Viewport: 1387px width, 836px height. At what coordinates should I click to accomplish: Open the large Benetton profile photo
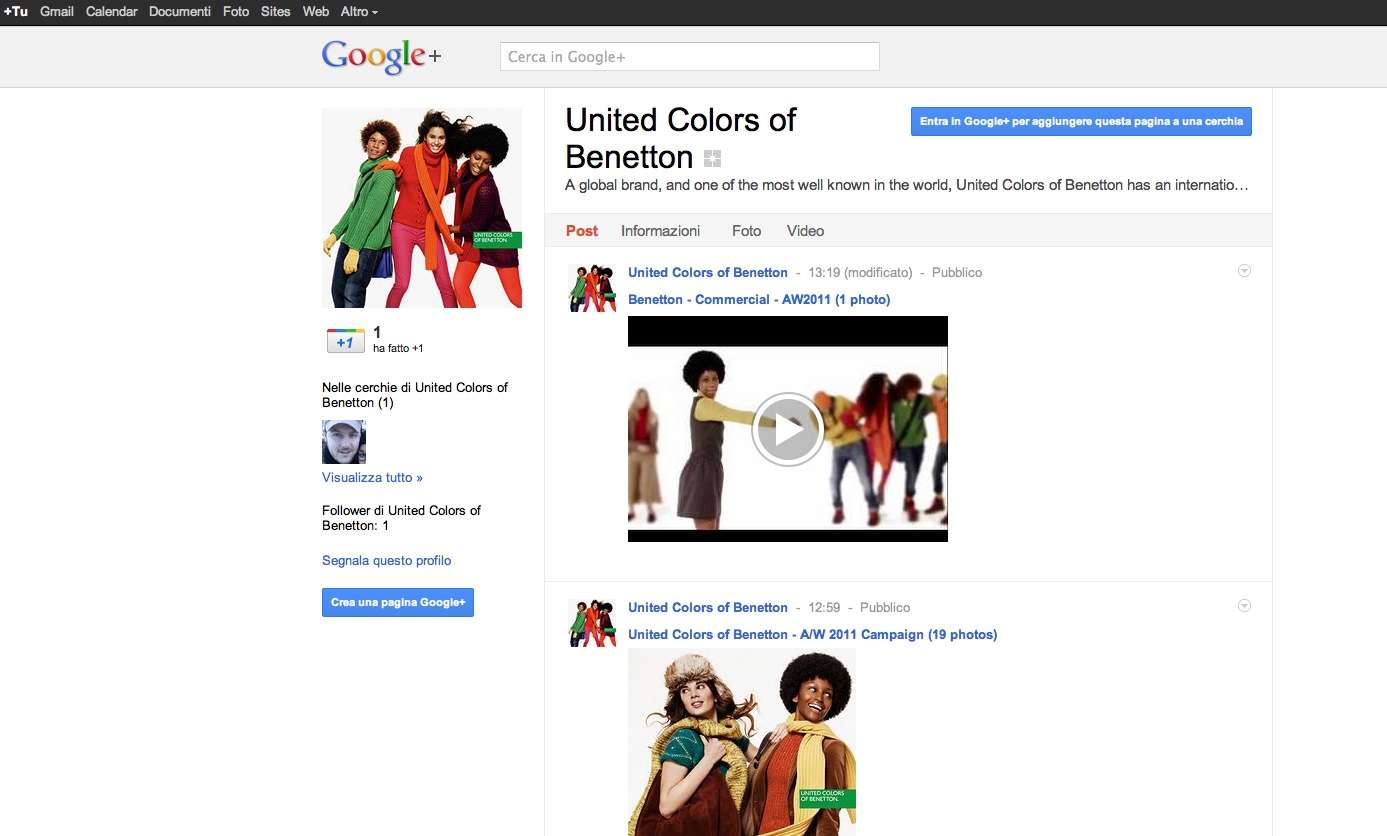click(x=422, y=208)
